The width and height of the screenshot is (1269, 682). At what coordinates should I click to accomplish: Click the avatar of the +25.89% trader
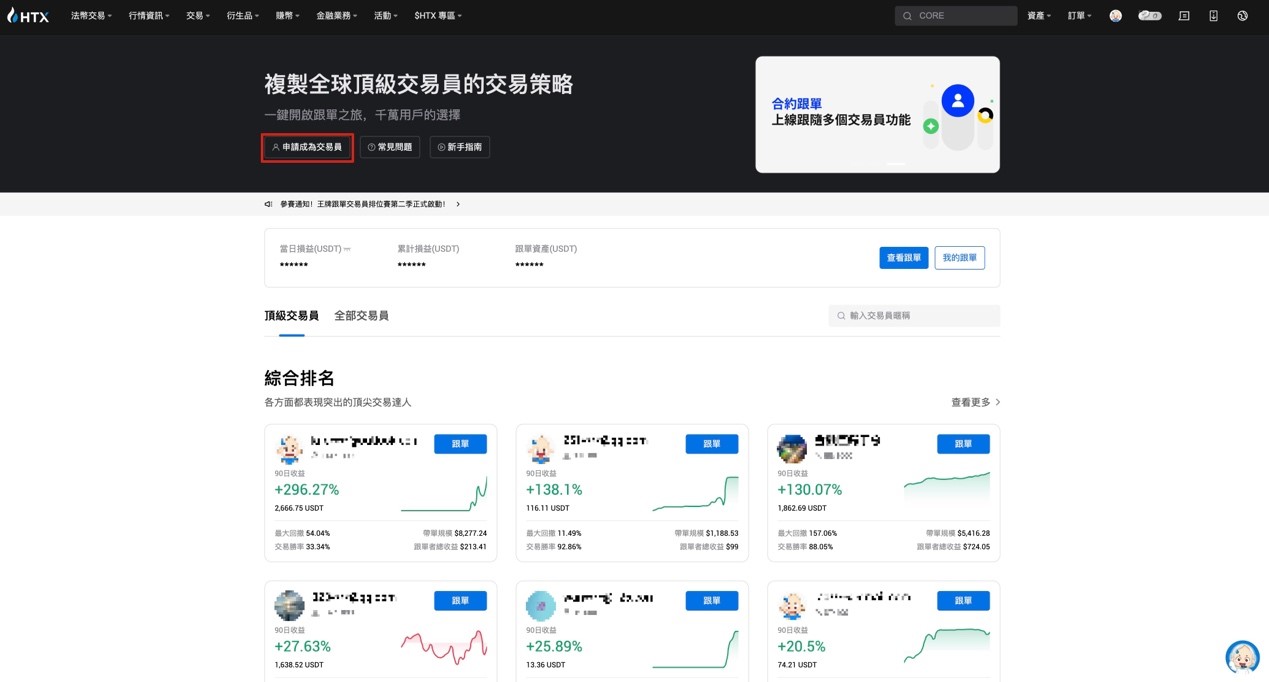[541, 605]
